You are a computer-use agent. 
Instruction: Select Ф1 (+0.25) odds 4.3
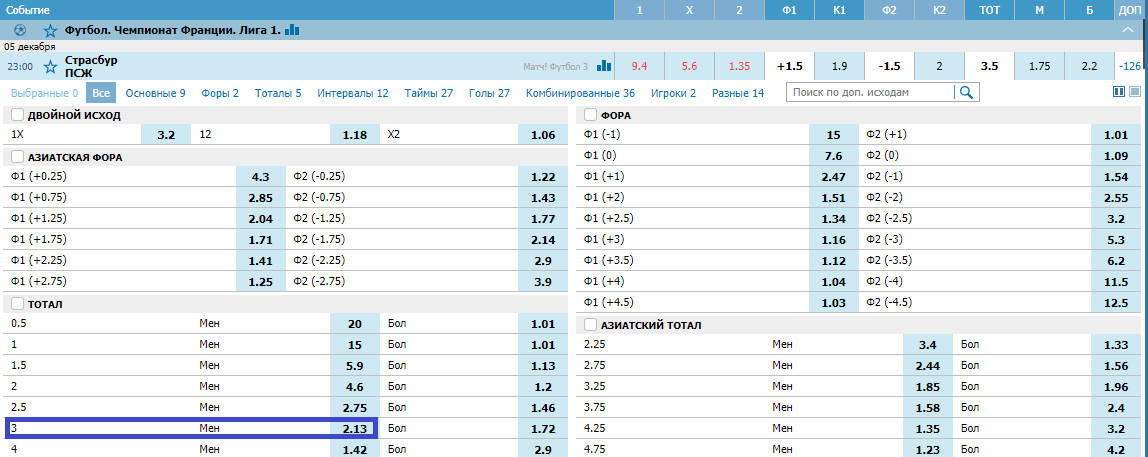coord(260,177)
